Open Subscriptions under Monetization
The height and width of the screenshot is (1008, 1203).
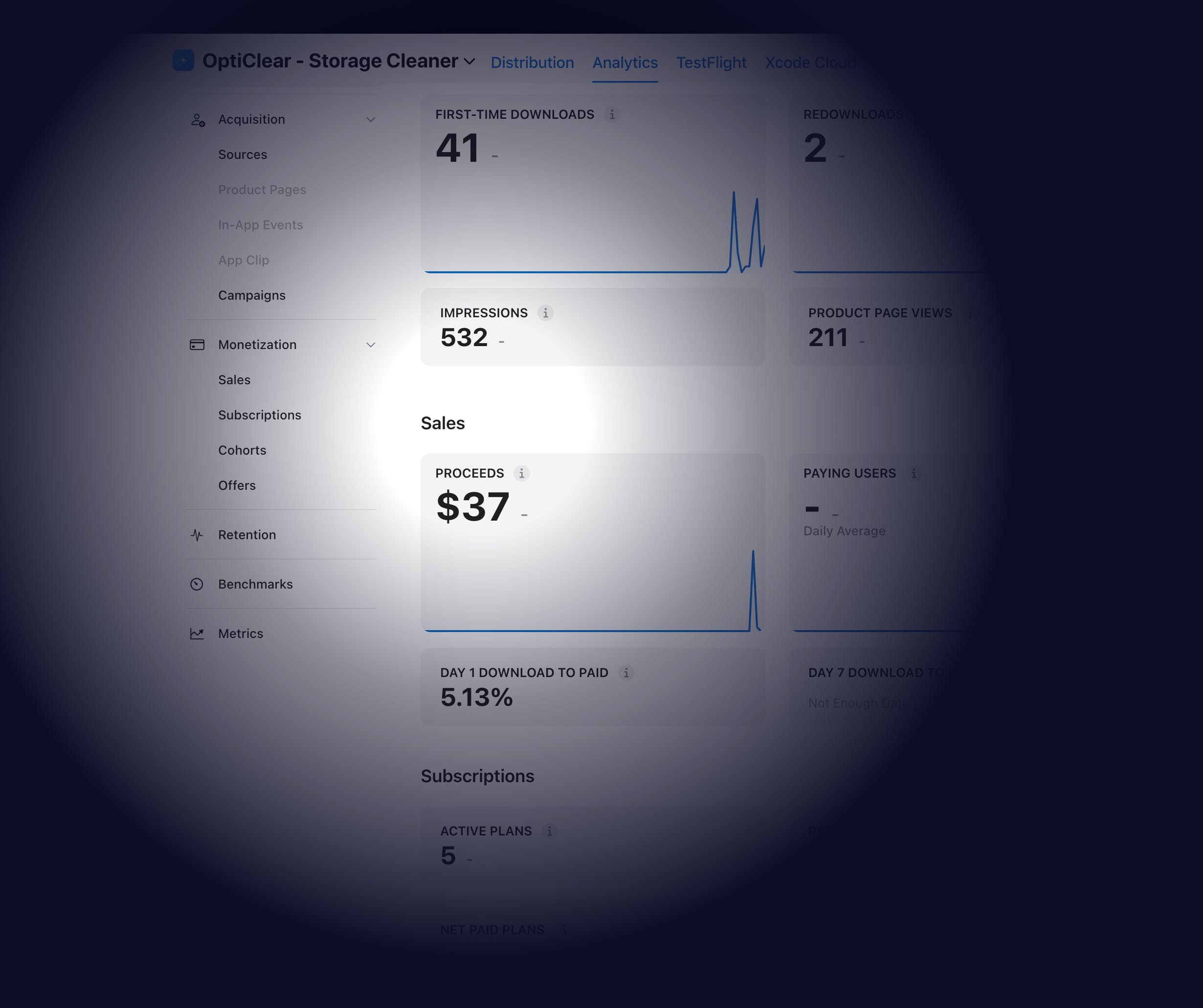click(x=260, y=415)
